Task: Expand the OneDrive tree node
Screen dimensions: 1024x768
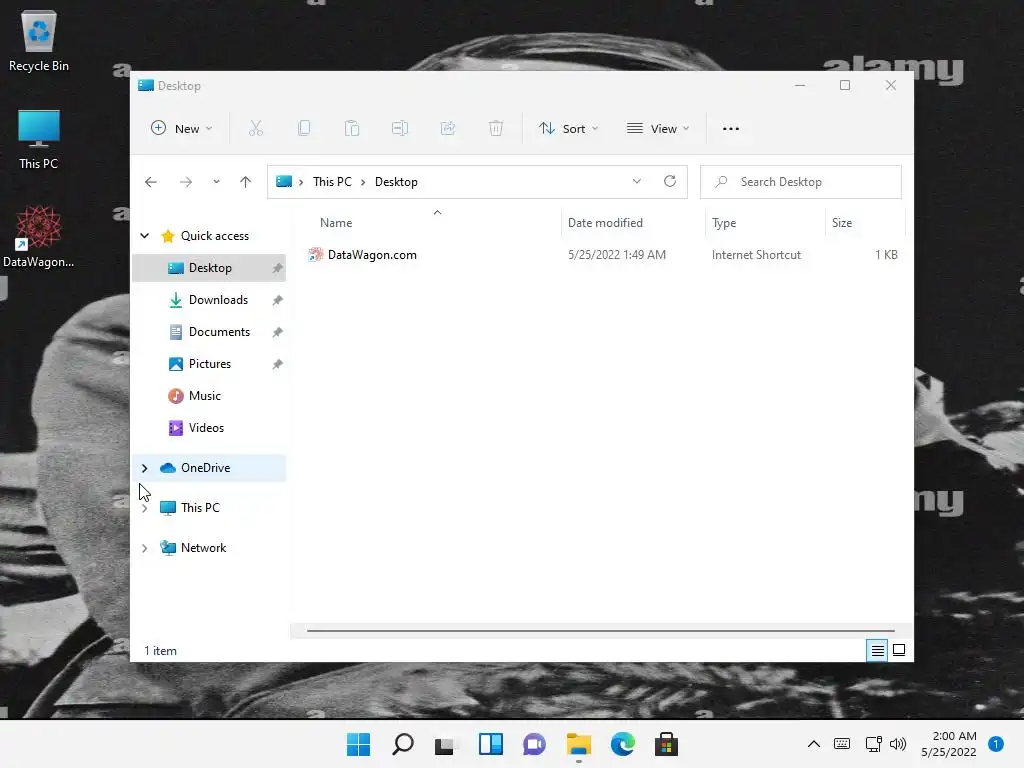Action: (x=145, y=468)
